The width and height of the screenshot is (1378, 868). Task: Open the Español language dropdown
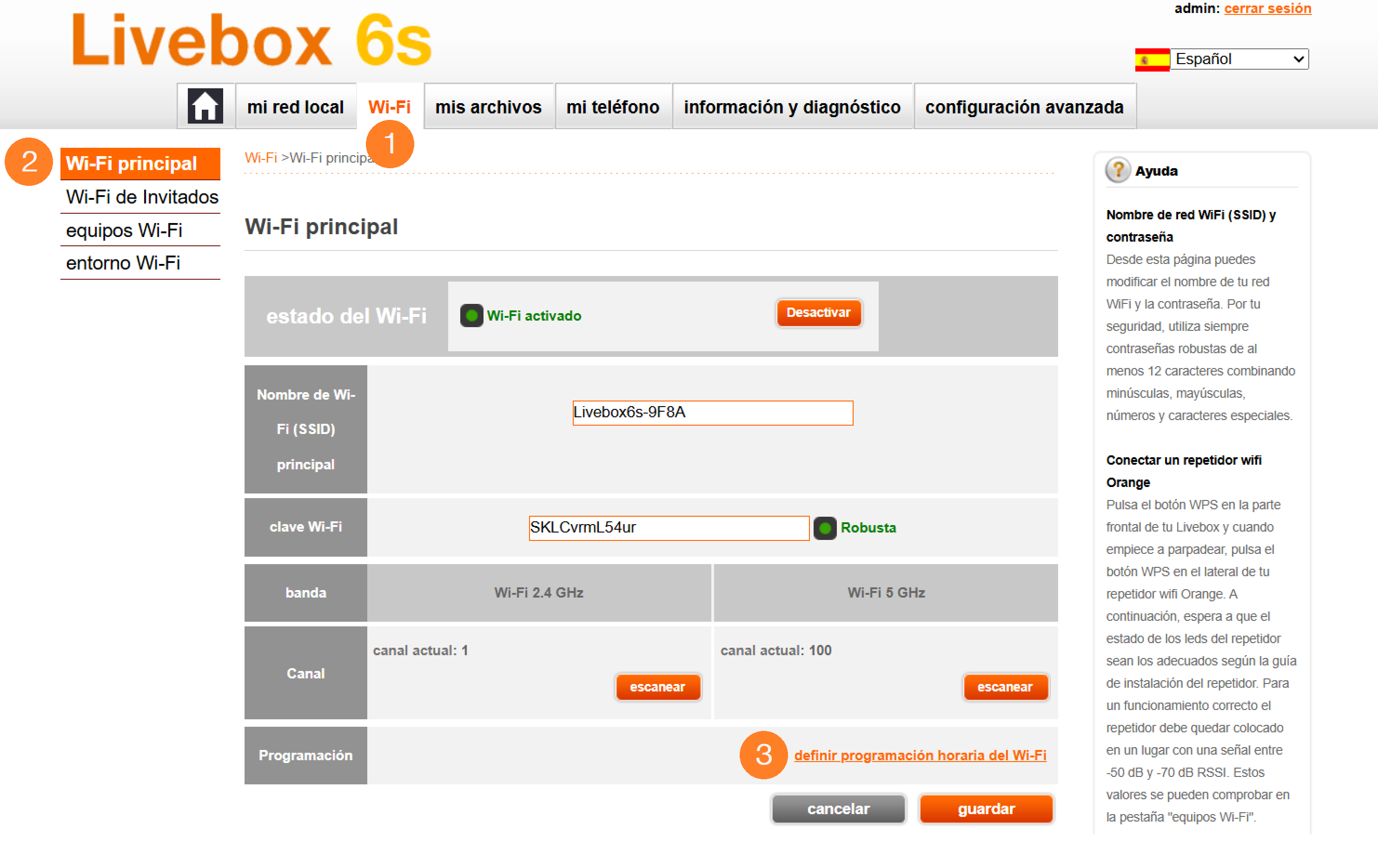[1239, 59]
